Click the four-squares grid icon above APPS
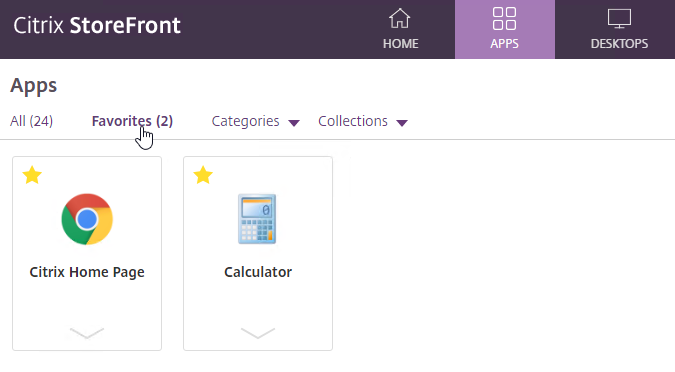The height and width of the screenshot is (372, 675). (x=504, y=19)
